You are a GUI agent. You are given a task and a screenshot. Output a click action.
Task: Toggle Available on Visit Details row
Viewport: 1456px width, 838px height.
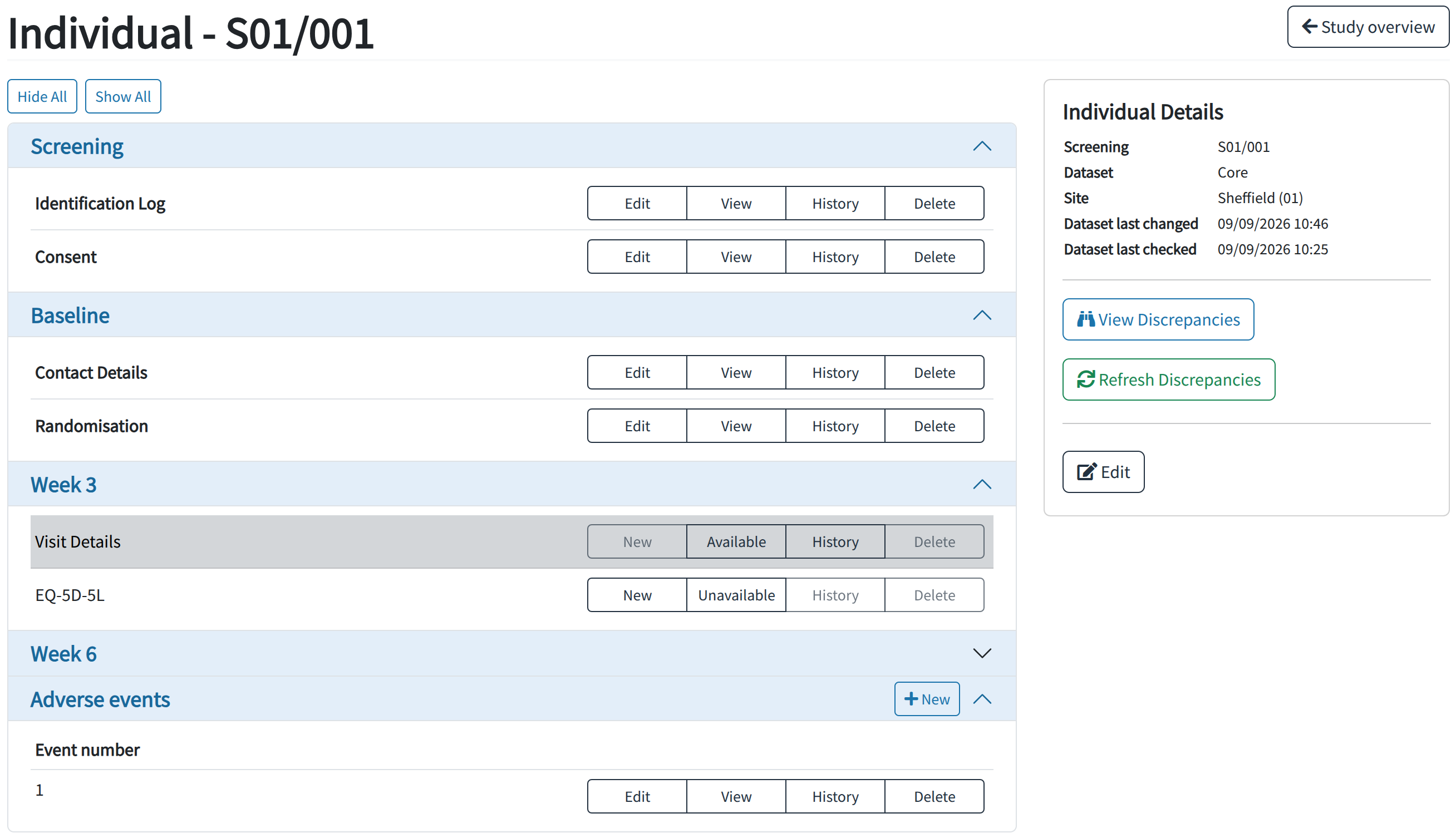pyautogui.click(x=736, y=541)
